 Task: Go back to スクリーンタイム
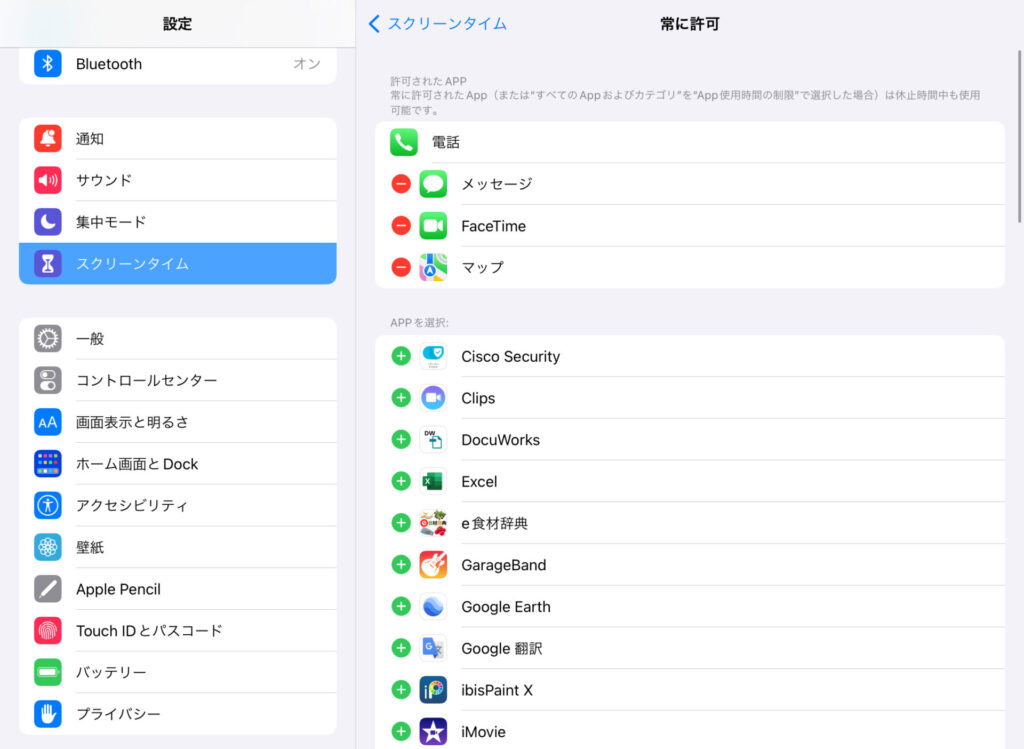[437, 24]
